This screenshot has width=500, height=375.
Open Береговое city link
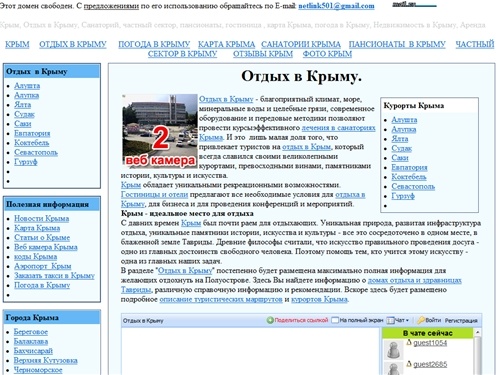(x=31, y=332)
